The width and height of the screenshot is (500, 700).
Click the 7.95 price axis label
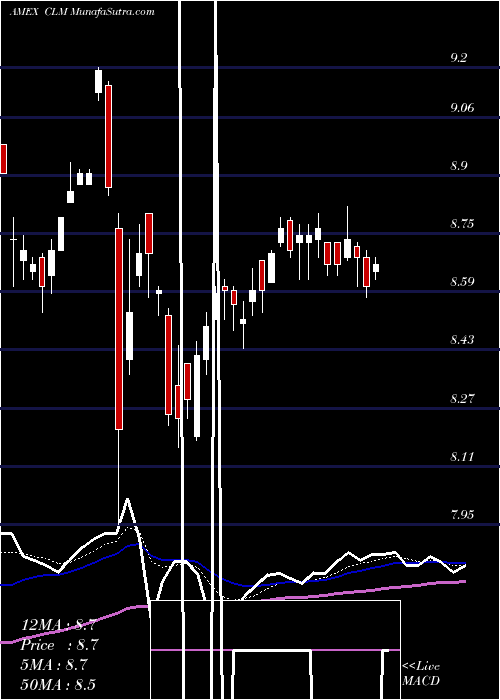(x=462, y=515)
